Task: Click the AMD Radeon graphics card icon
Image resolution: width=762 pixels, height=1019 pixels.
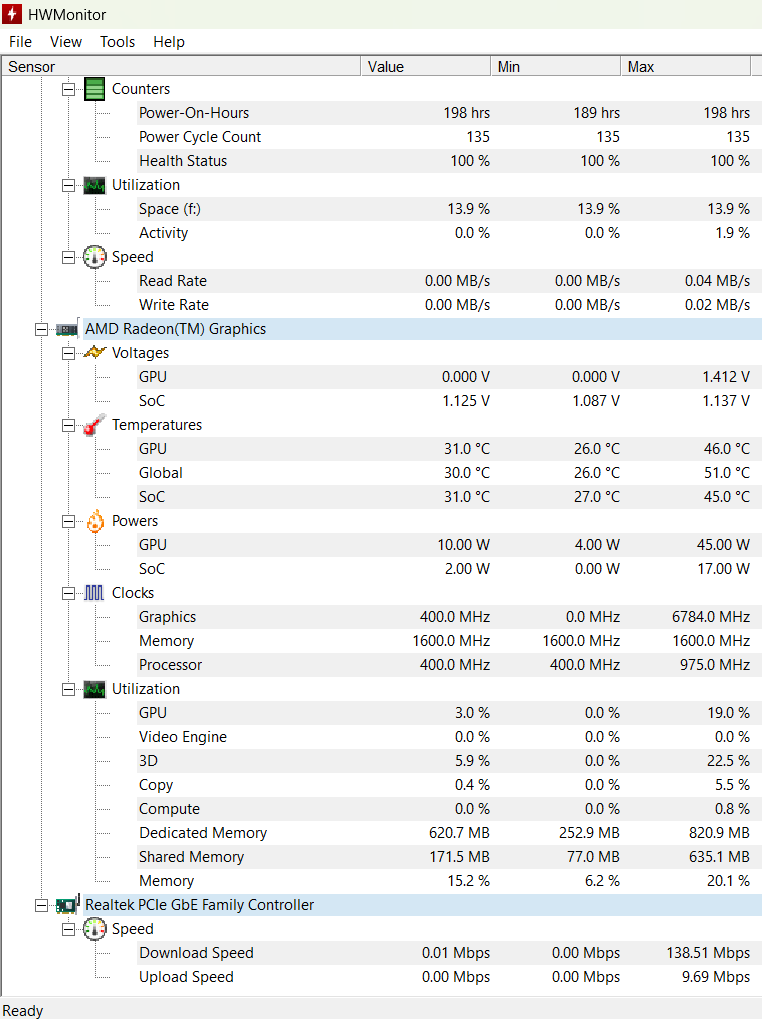Action: (68, 329)
